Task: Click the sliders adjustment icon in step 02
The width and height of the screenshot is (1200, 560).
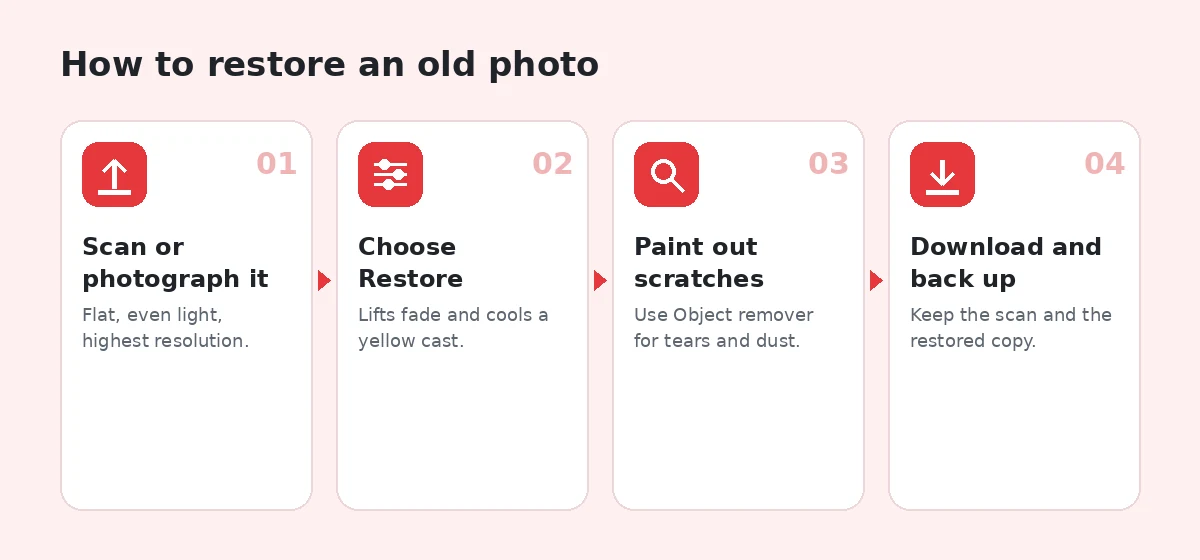Action: 391,175
